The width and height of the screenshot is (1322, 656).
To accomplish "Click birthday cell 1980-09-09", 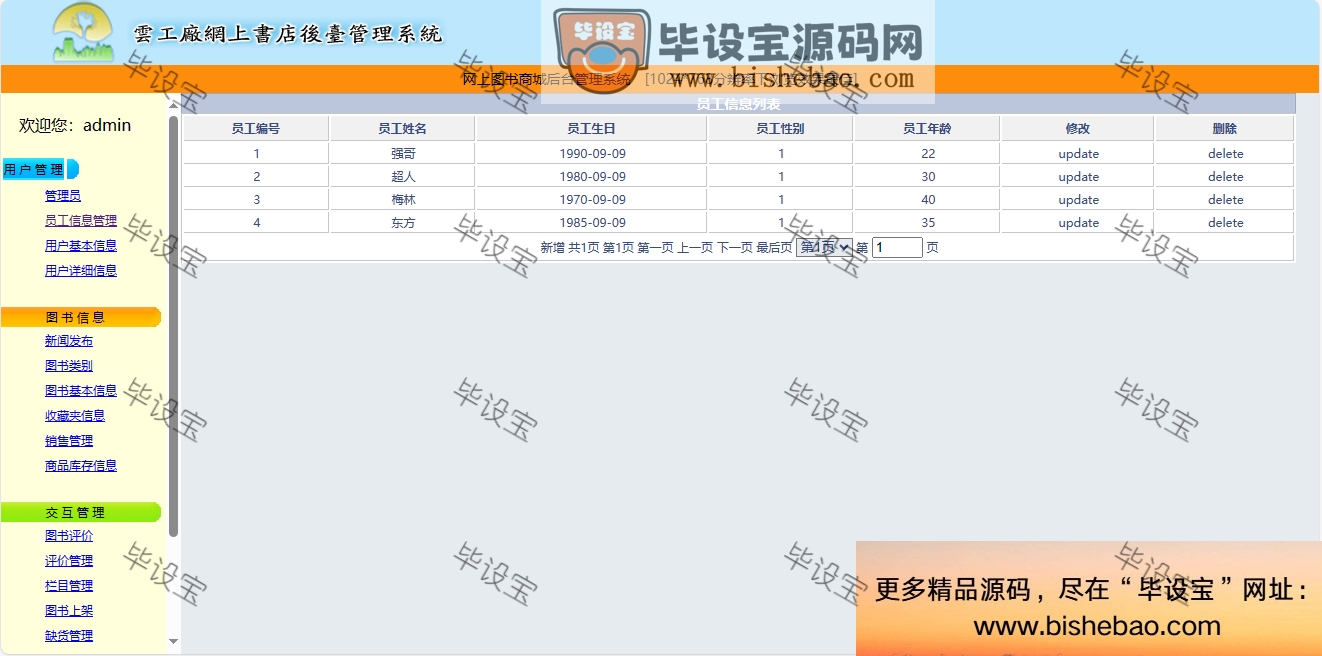I will click(x=592, y=177).
